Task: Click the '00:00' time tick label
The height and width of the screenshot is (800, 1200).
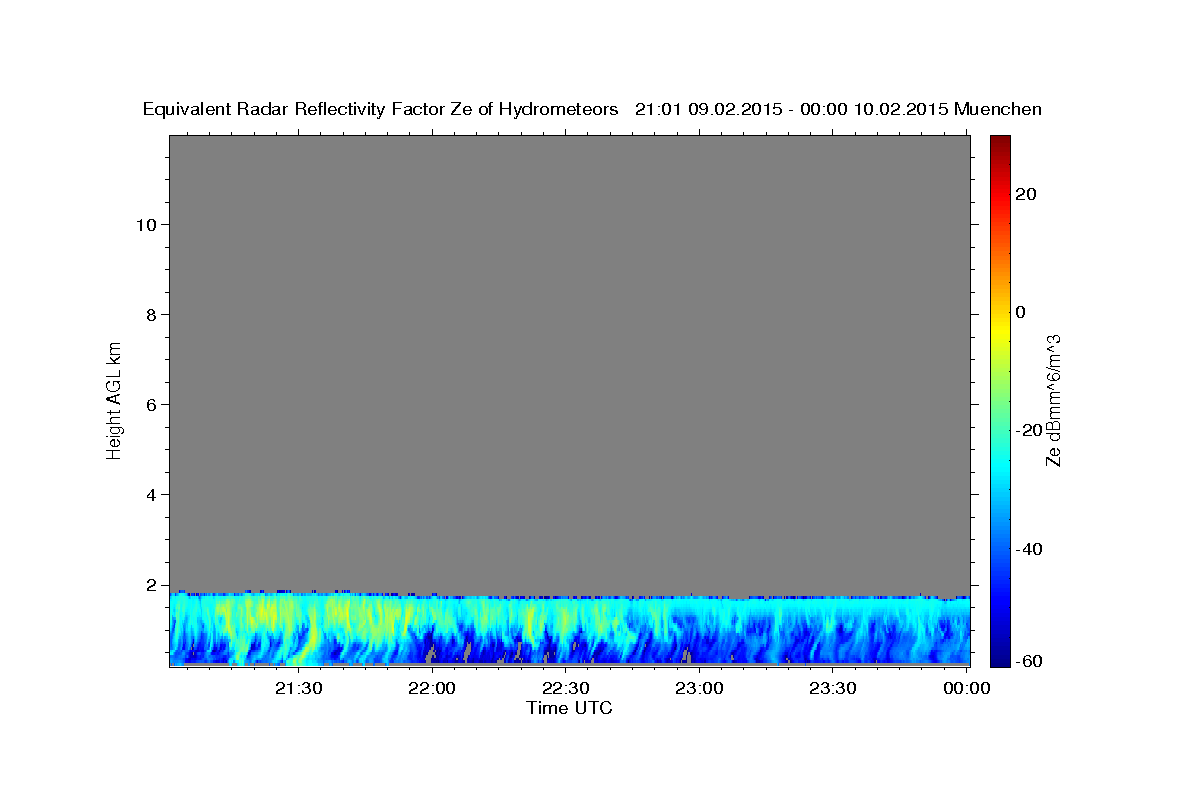Action: pos(966,688)
